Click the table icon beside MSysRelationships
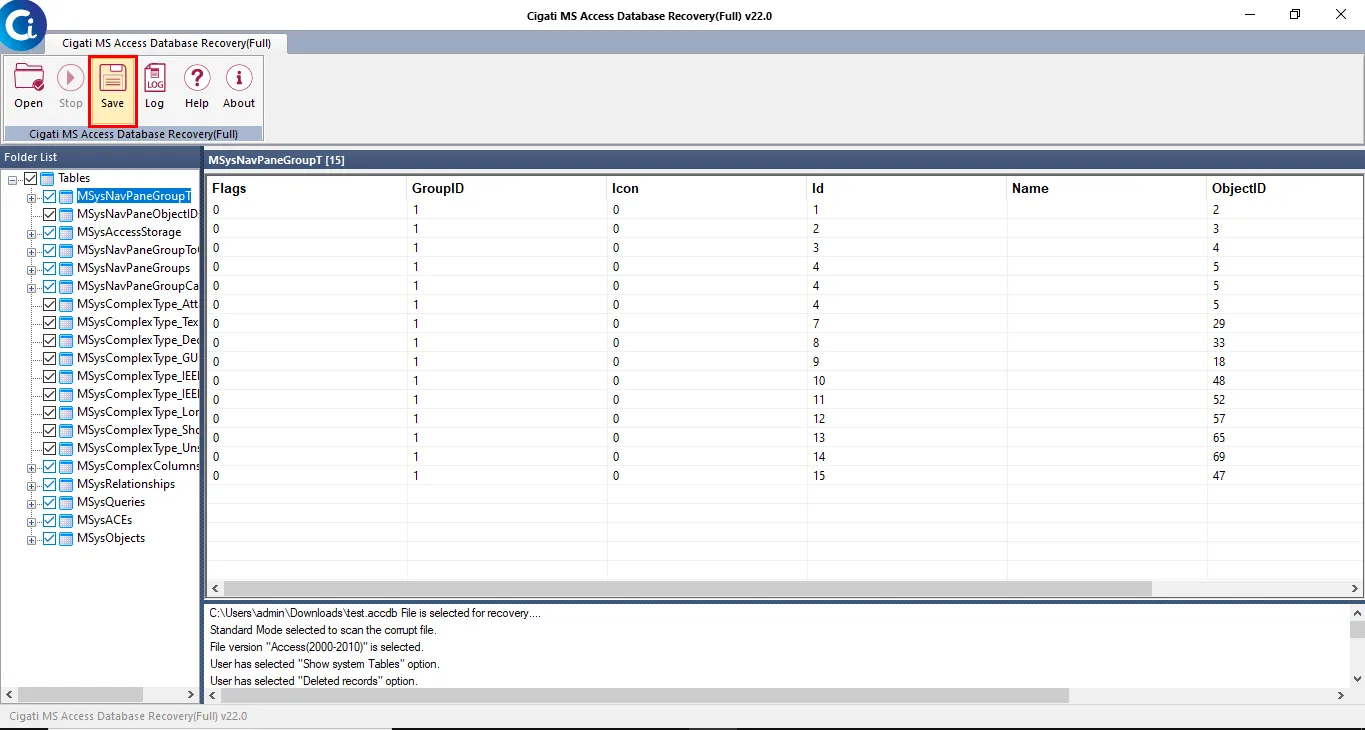The height and width of the screenshot is (730, 1365). [x=66, y=484]
